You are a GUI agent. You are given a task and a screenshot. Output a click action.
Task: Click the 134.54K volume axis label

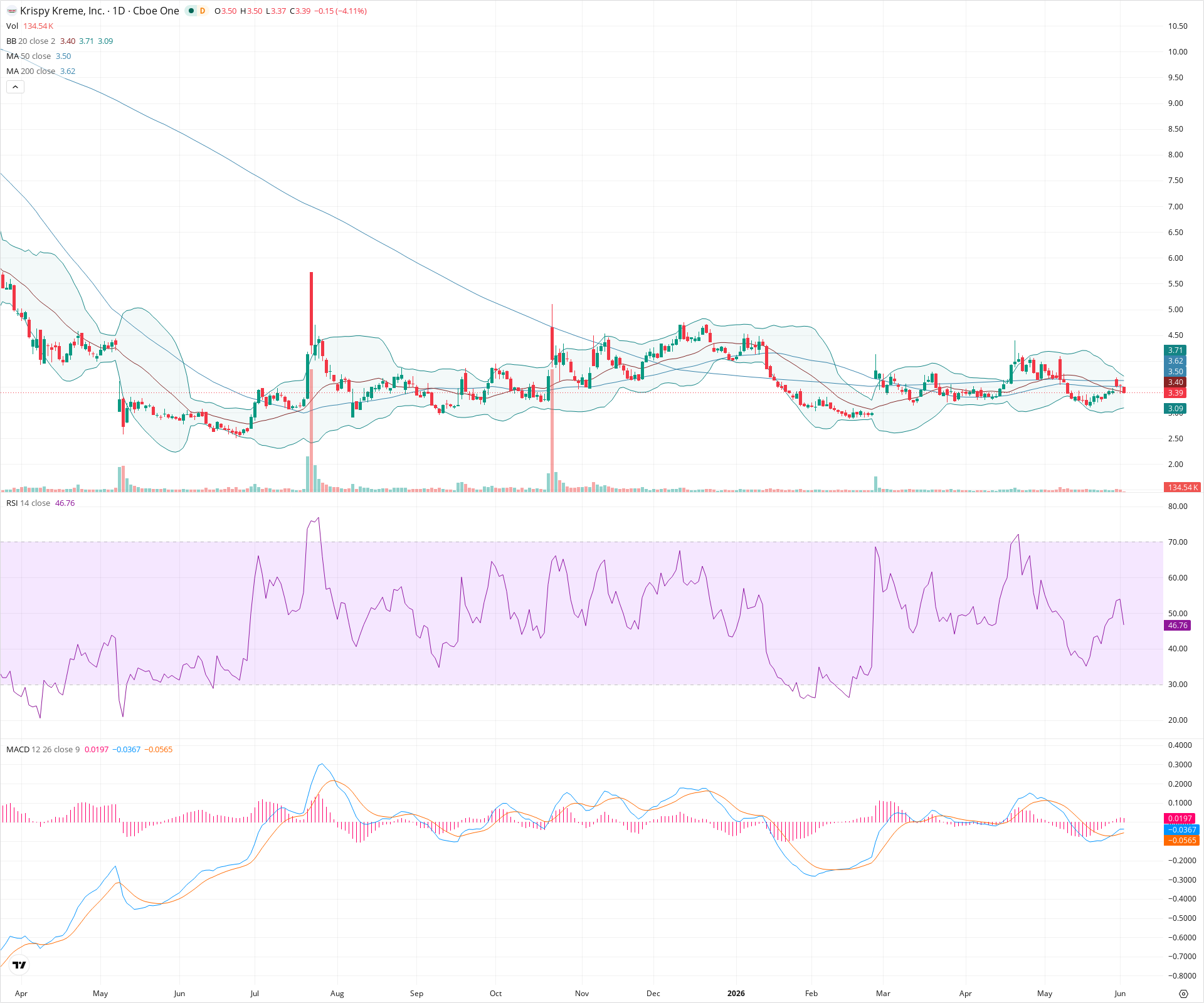(x=1182, y=487)
